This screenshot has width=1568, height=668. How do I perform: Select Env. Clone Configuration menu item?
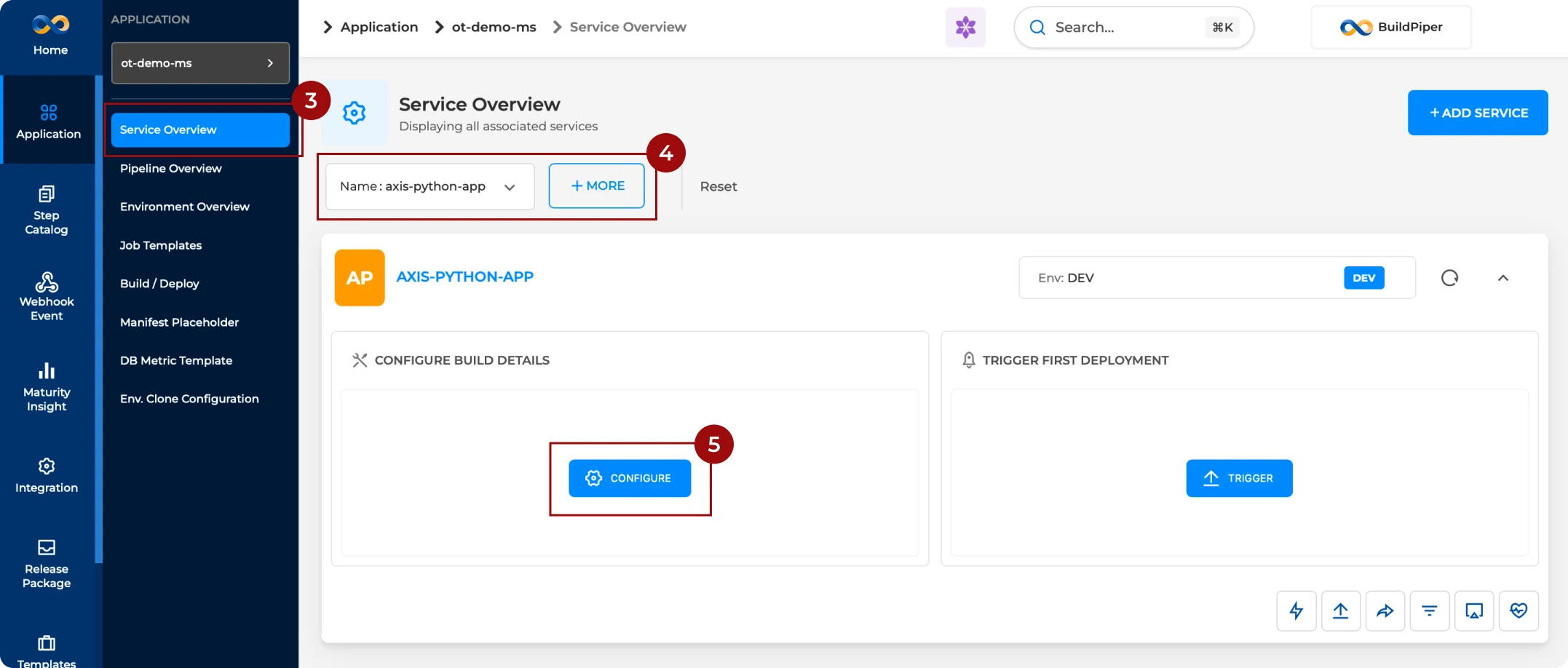(189, 399)
